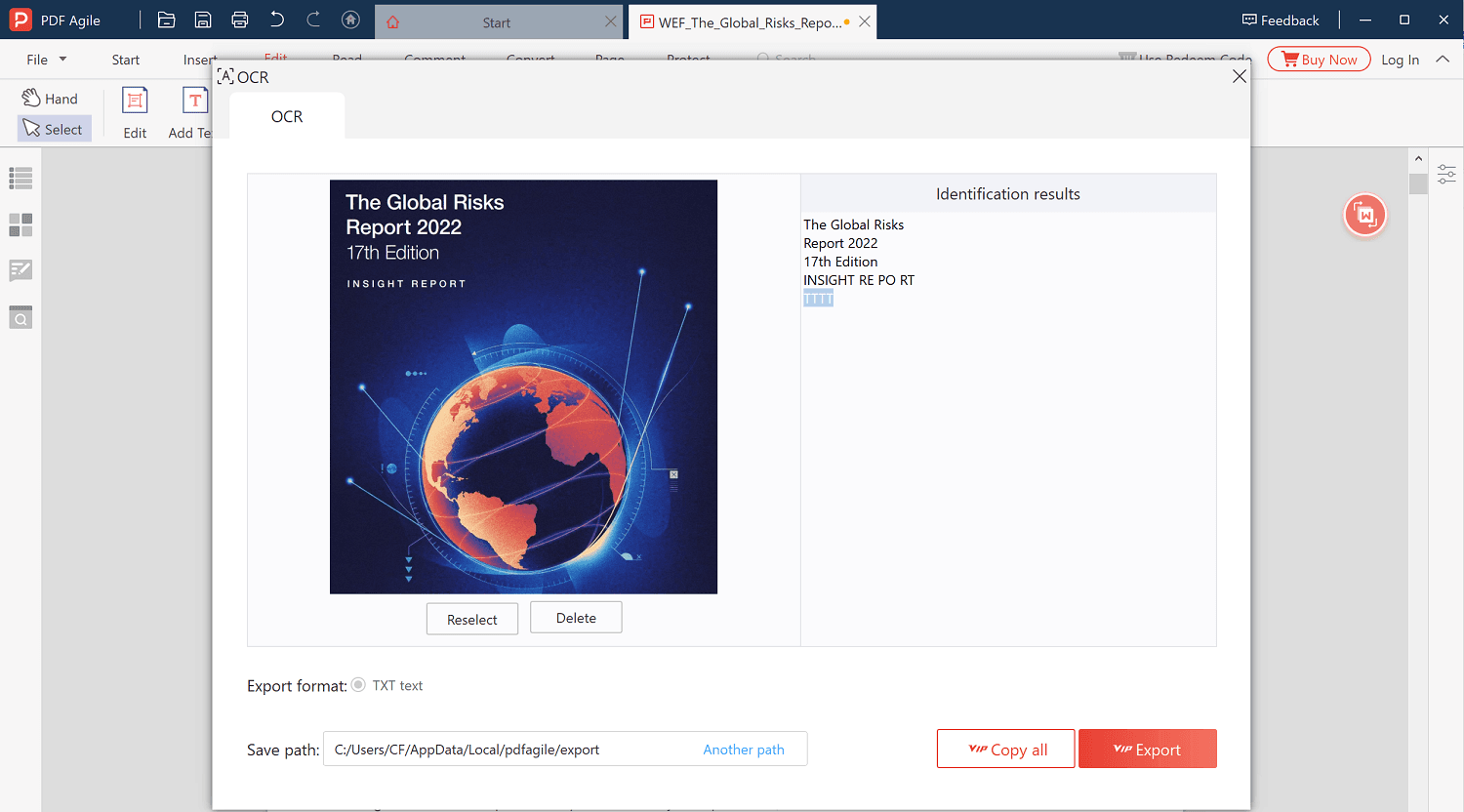The image size is (1464, 812).
Task: Open the outline list panel icon
Action: pyautogui.click(x=20, y=179)
